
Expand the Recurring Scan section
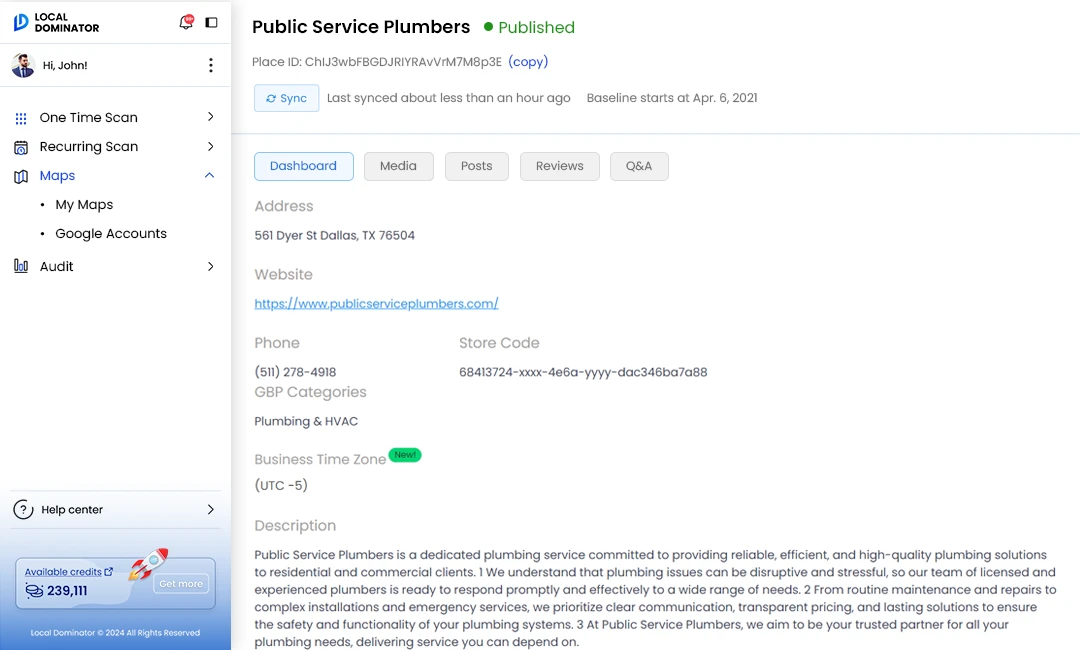209,147
